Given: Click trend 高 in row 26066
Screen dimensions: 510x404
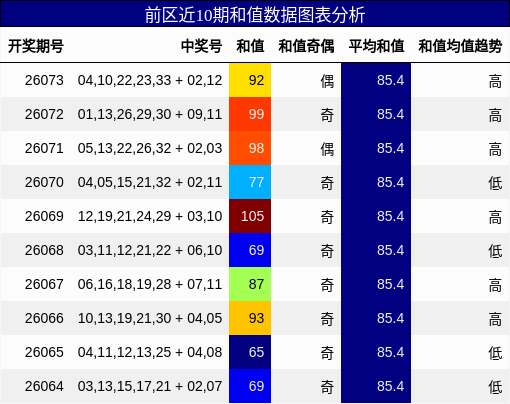Looking at the screenshot, I should (495, 319).
